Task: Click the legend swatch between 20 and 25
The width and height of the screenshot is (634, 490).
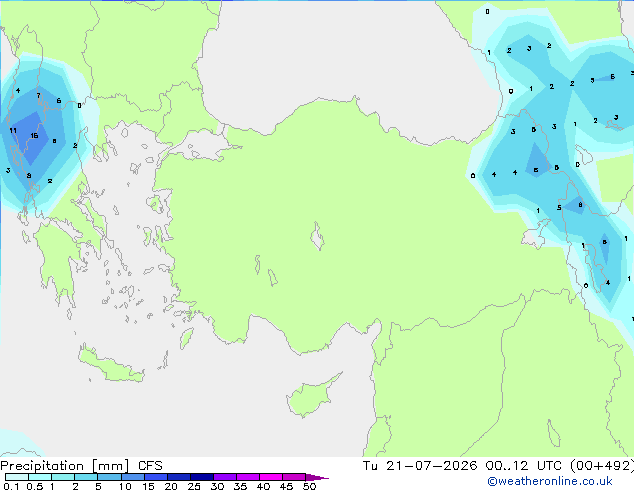Action: (x=179, y=477)
